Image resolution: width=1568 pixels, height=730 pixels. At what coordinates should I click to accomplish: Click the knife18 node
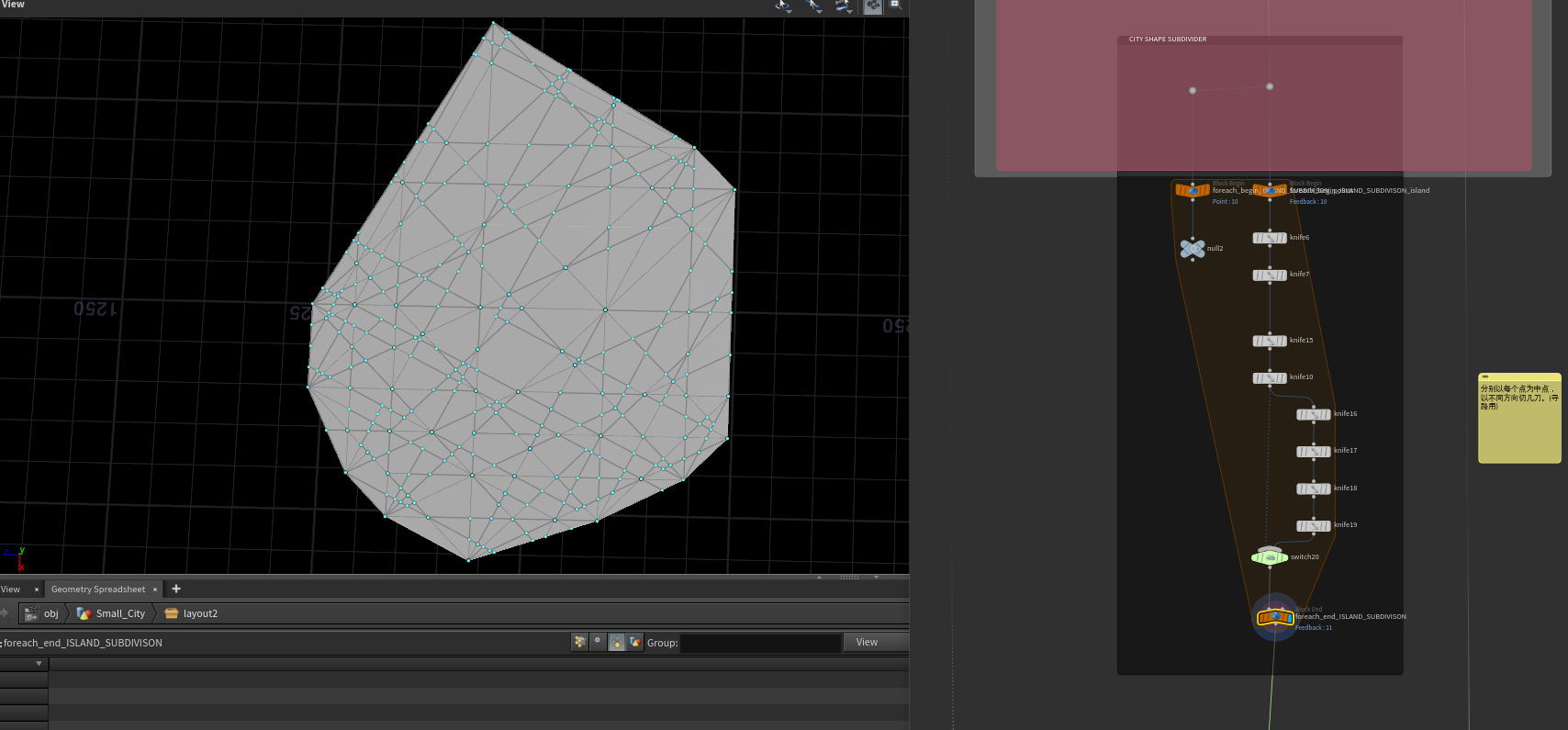1314,489
